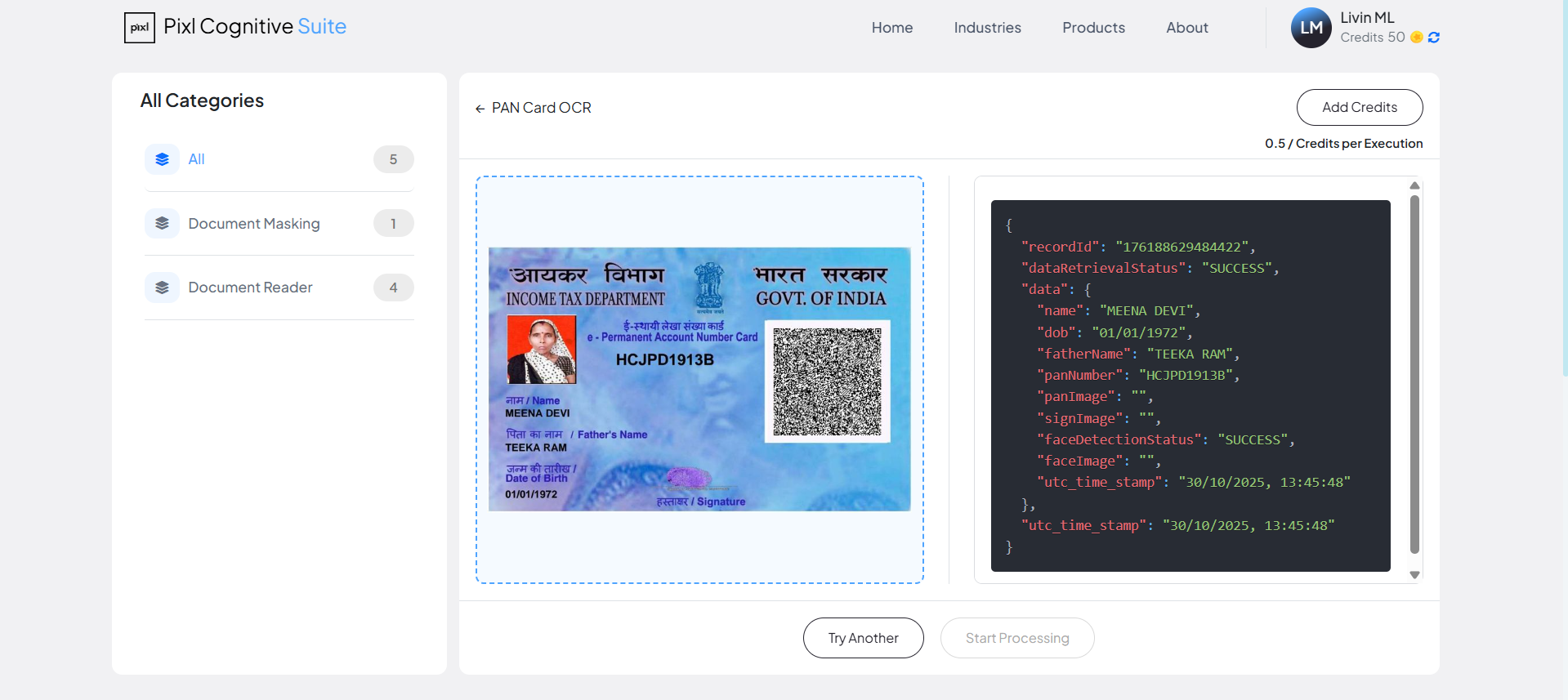Click the uploaded PAN card image

[699, 379]
